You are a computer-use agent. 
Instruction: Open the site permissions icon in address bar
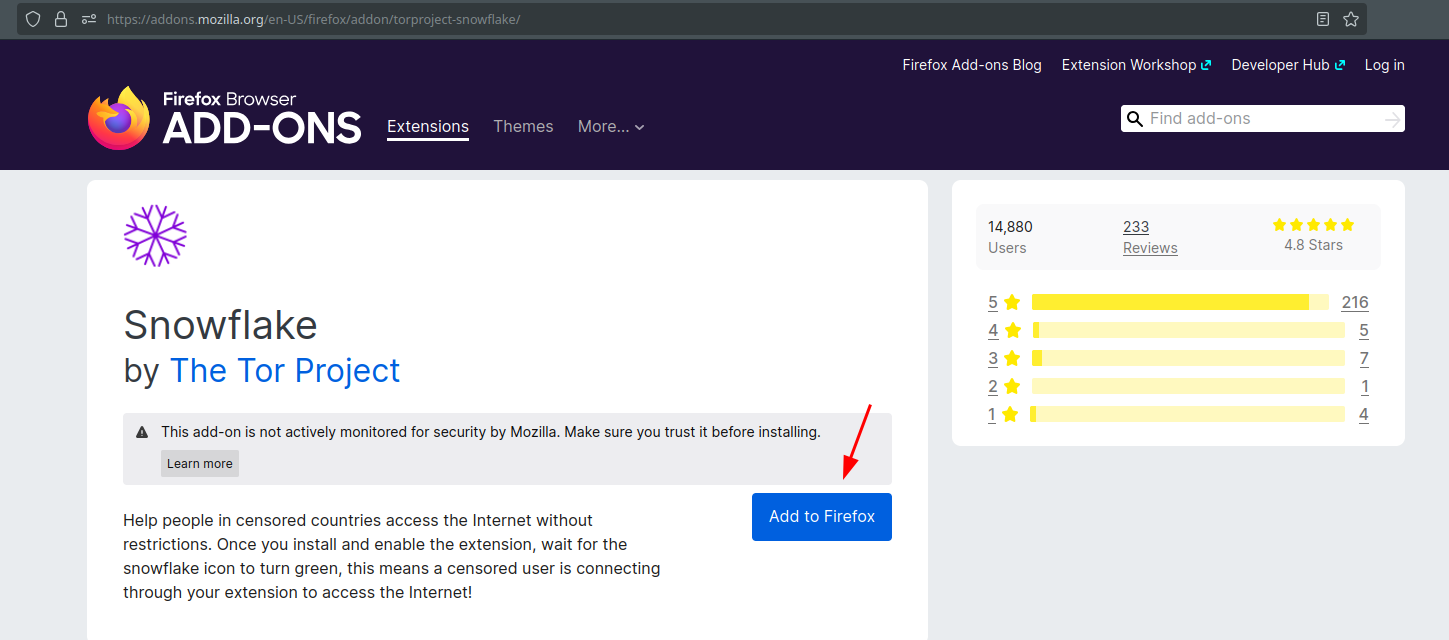pyautogui.click(x=88, y=19)
